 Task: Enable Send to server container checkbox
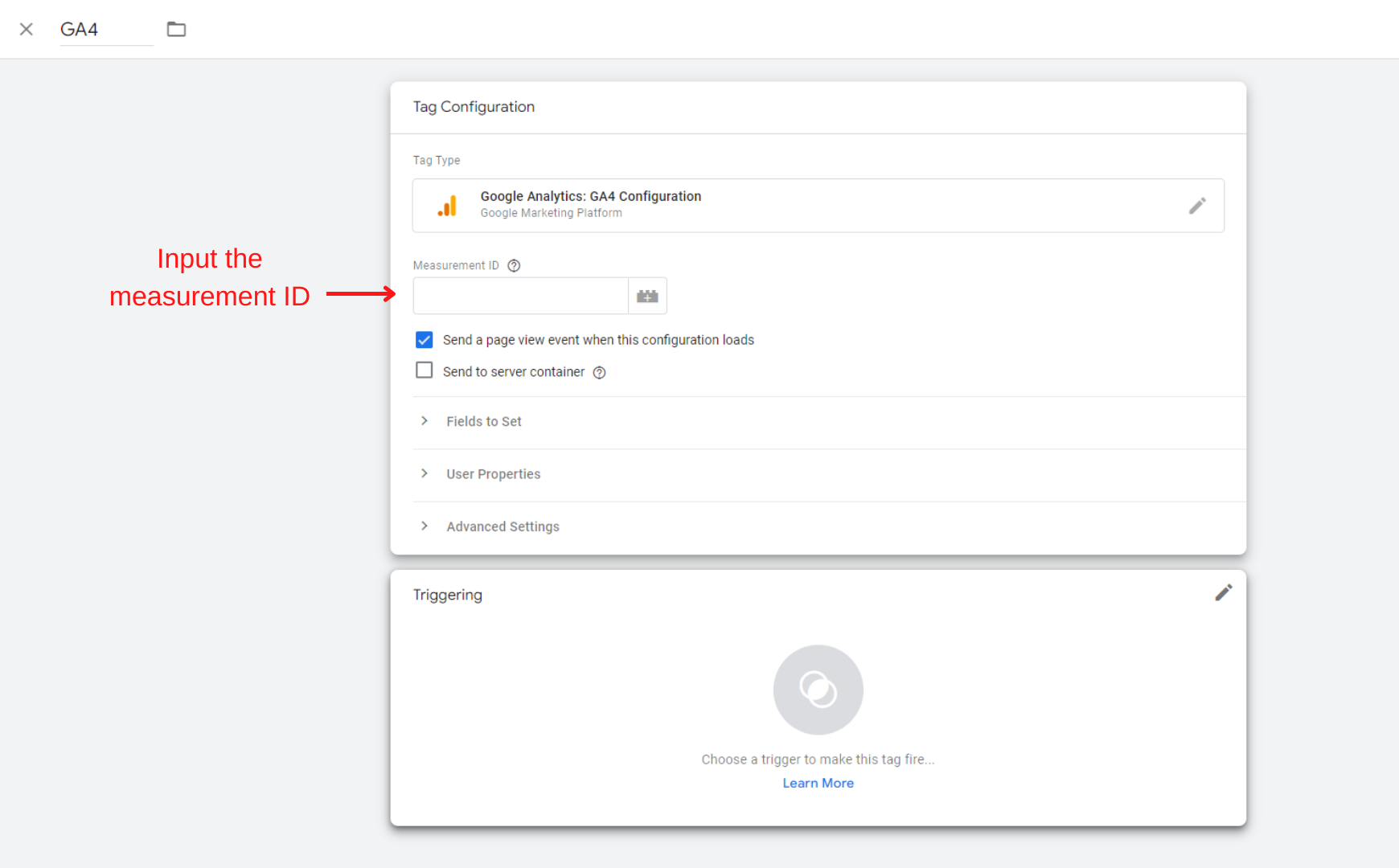(x=424, y=371)
